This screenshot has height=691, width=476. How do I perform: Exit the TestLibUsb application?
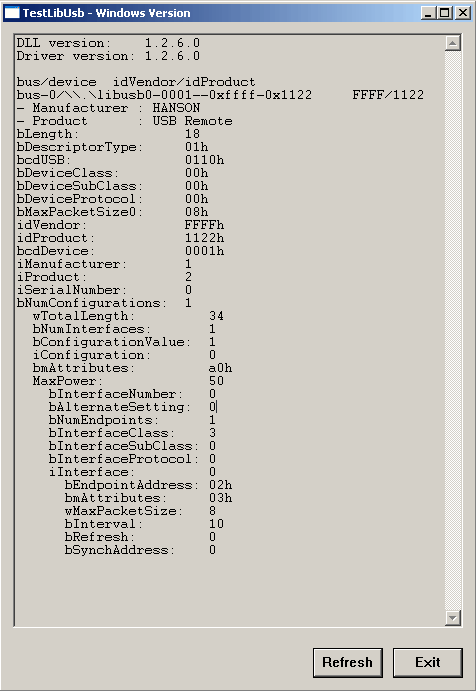(428, 662)
